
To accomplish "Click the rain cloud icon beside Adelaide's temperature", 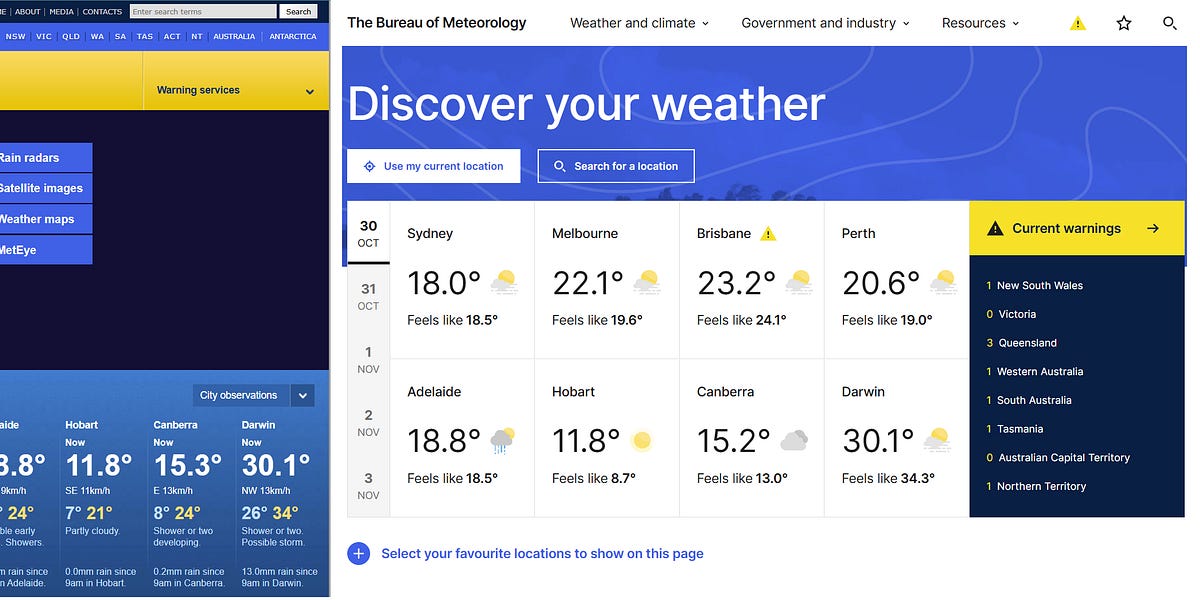I will tap(500, 440).
